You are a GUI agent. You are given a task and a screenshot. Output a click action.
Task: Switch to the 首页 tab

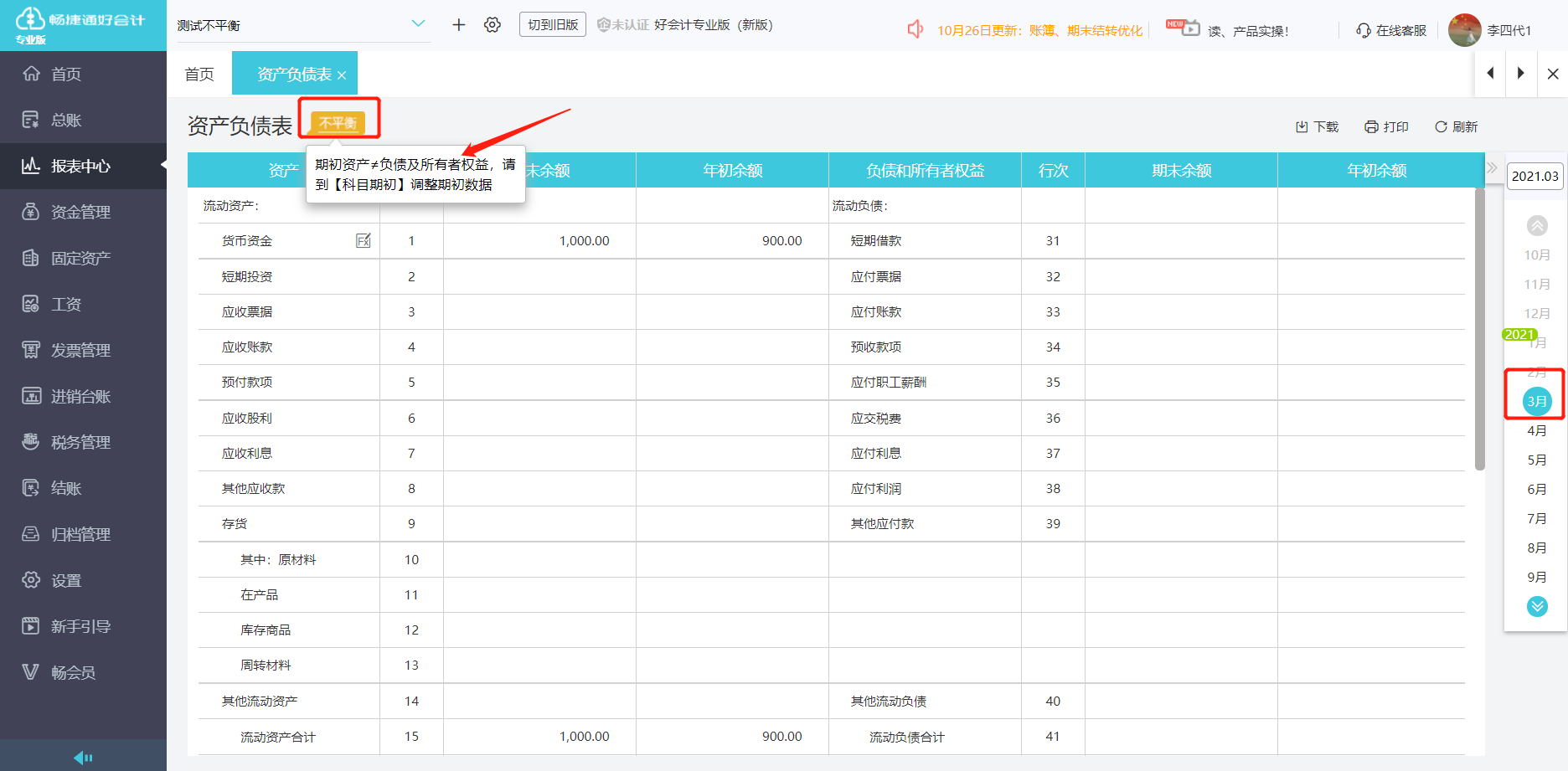(199, 75)
